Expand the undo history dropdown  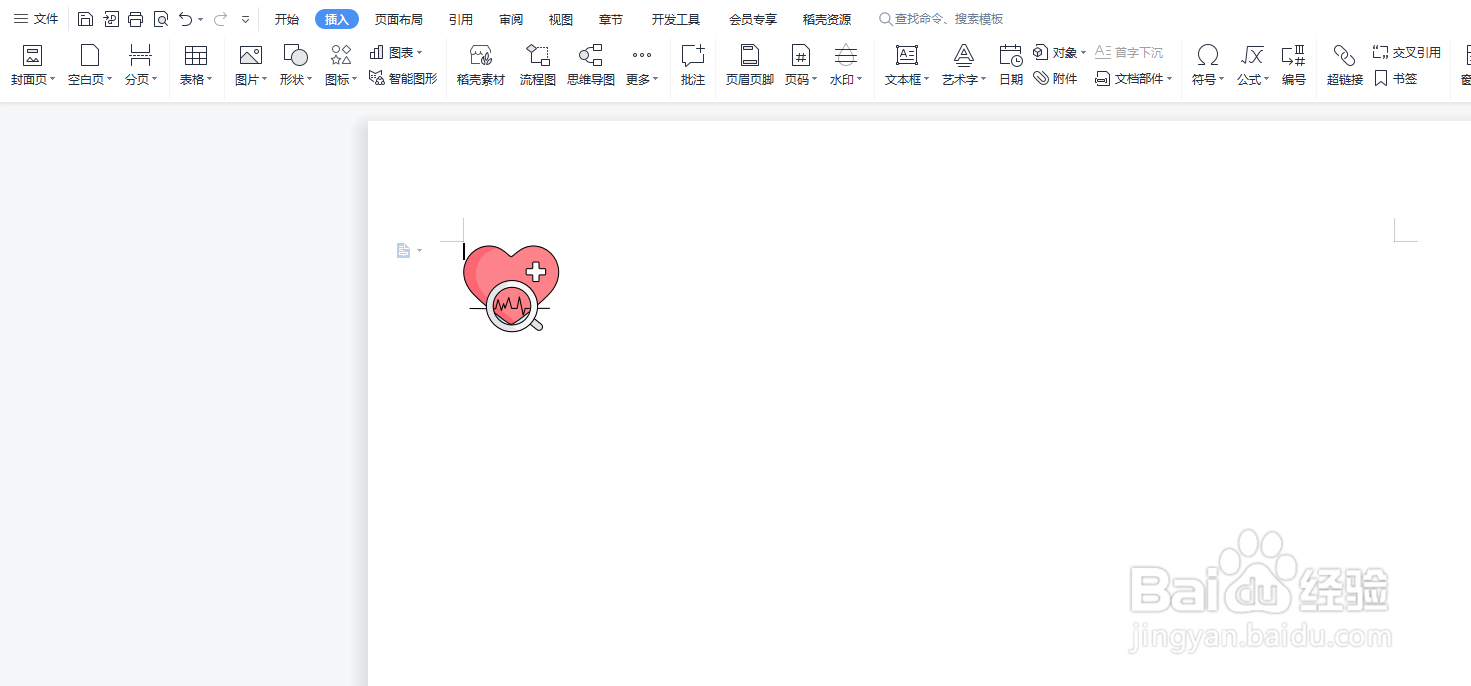pos(200,20)
